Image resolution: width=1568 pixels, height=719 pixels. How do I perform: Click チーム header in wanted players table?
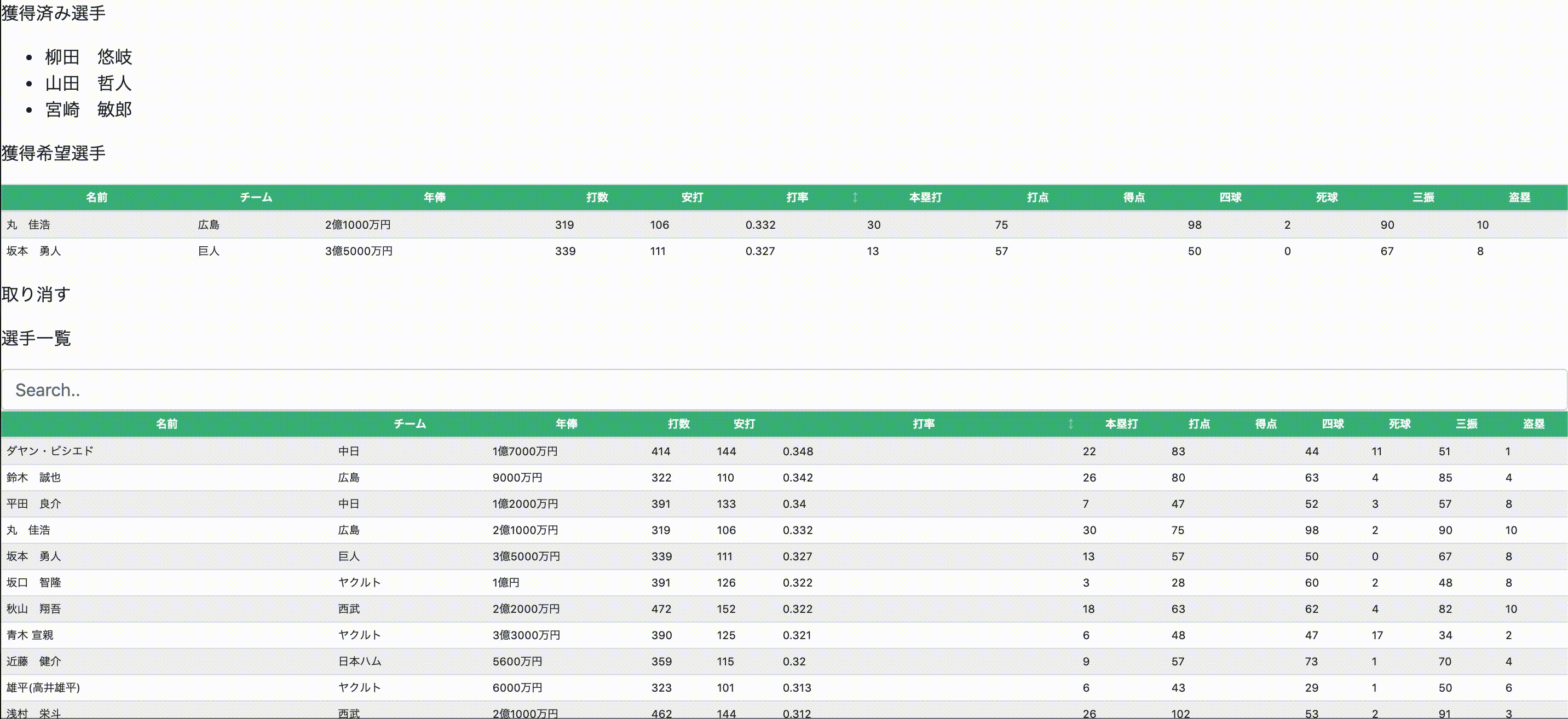tap(256, 197)
